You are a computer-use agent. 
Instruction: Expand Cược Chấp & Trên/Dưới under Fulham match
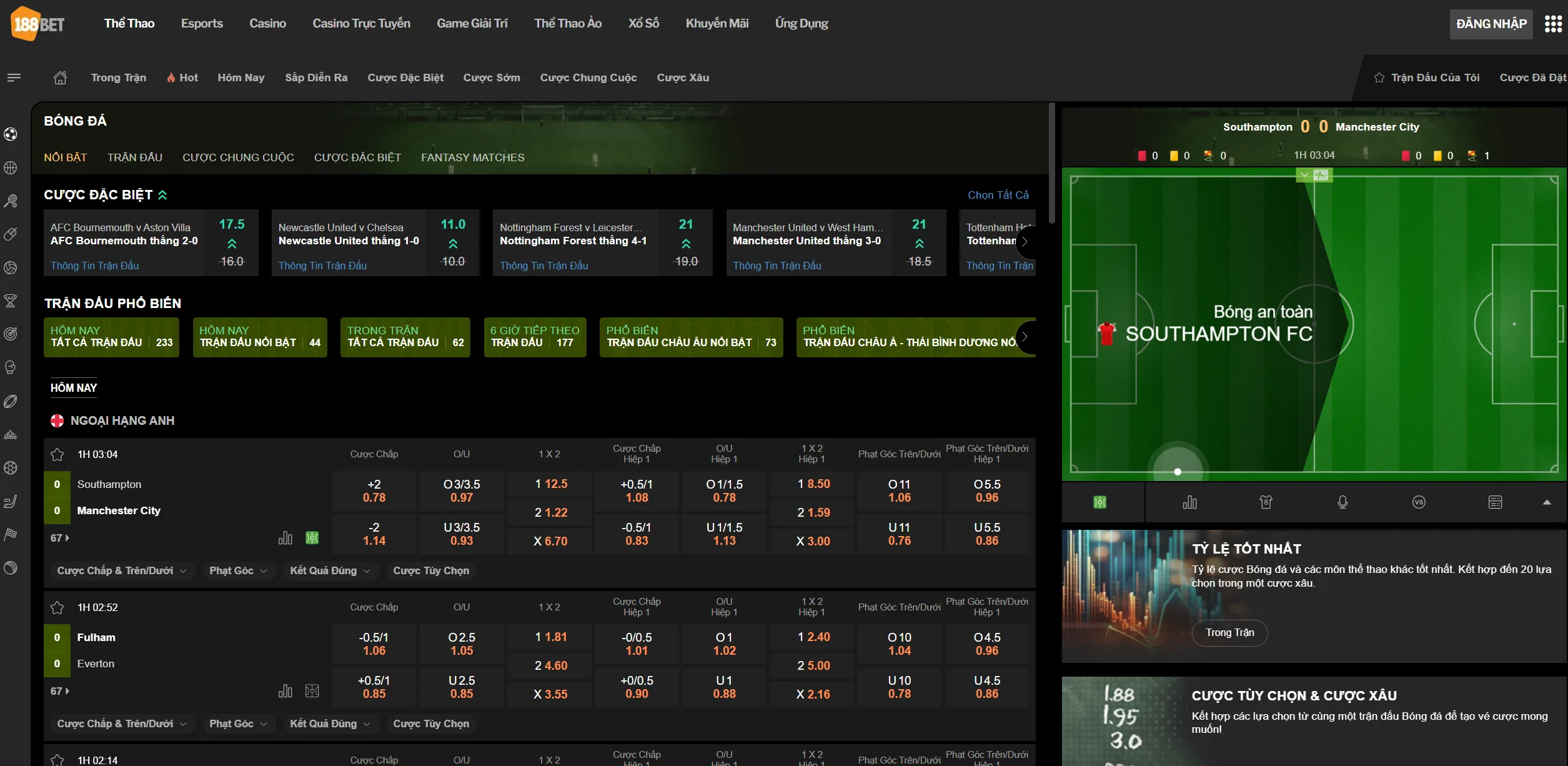point(121,724)
